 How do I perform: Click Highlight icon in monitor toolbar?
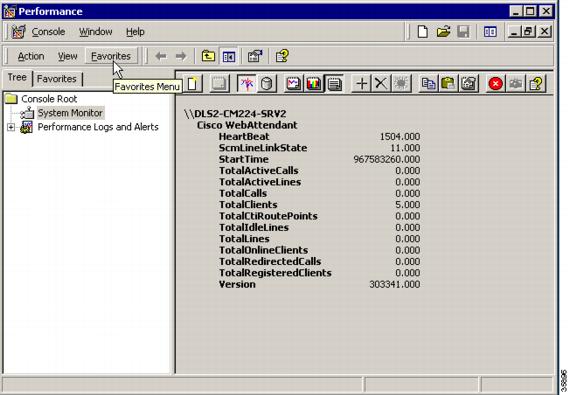(x=401, y=84)
